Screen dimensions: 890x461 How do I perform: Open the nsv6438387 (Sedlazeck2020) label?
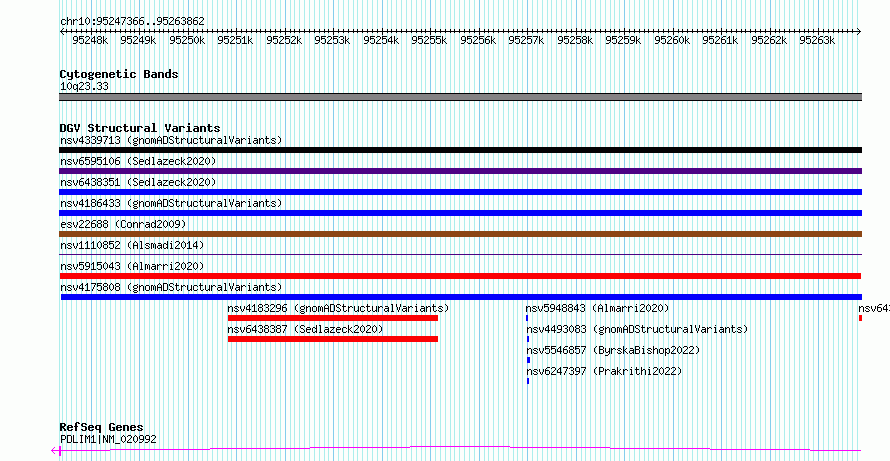(305, 329)
